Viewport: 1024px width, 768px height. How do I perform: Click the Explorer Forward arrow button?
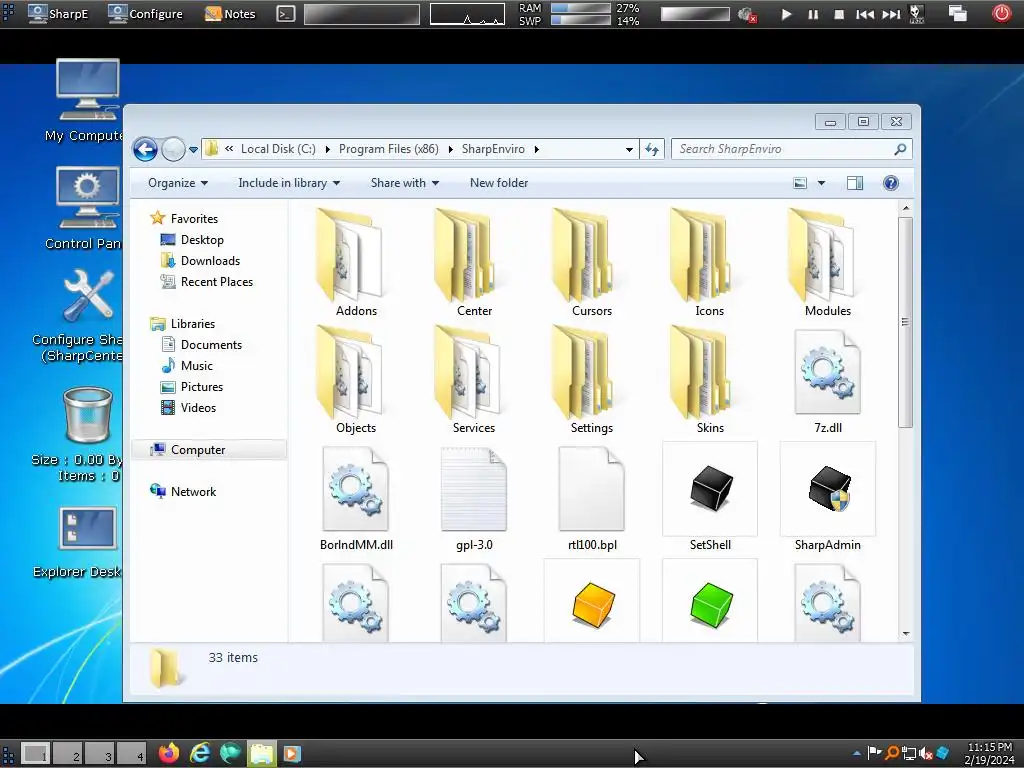click(x=173, y=150)
